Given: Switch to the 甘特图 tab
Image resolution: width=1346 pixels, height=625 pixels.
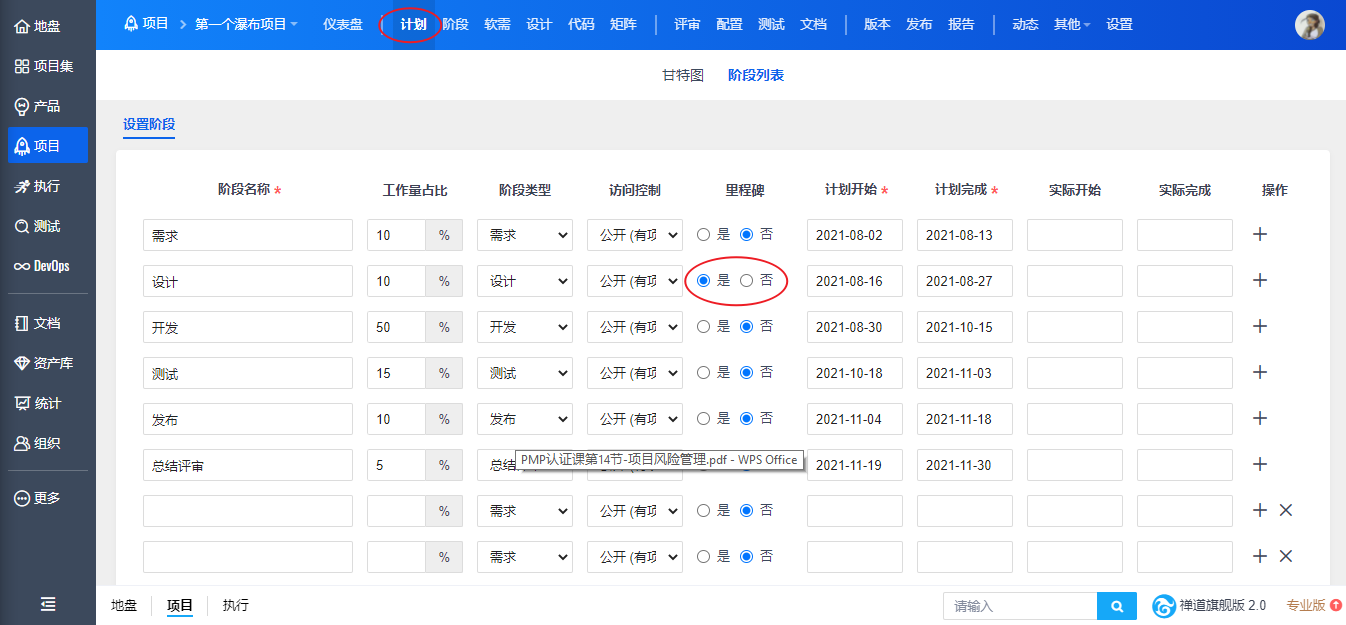Looking at the screenshot, I should click(683, 75).
